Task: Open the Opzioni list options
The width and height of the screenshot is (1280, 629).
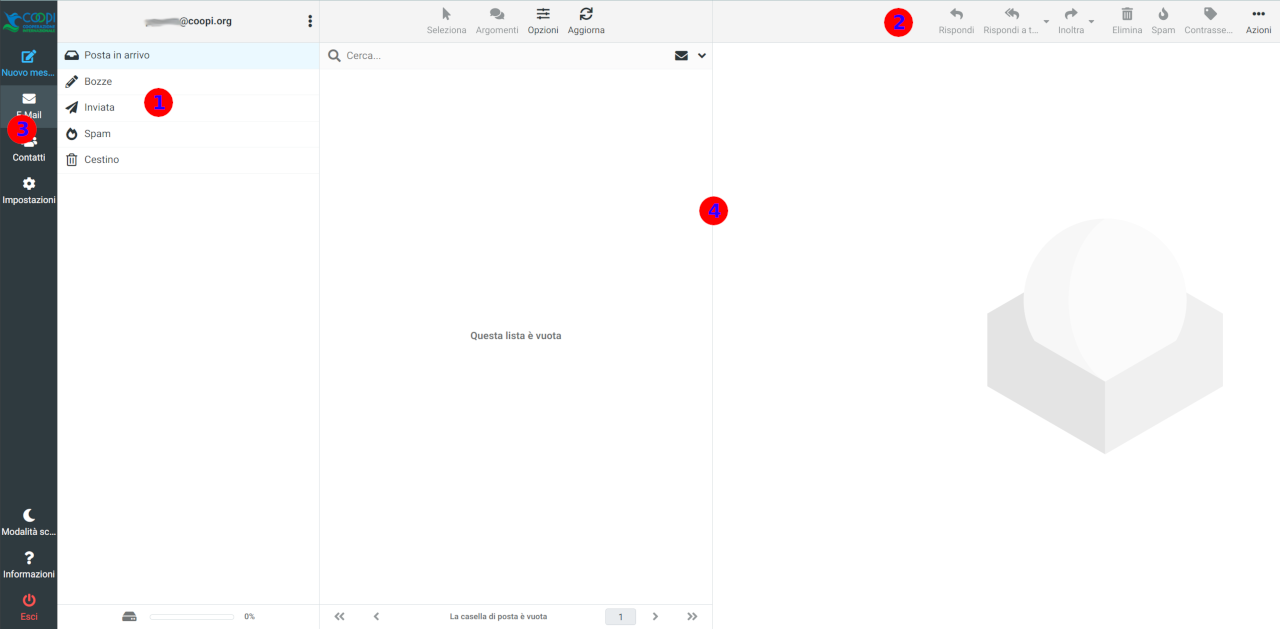Action: pos(543,14)
